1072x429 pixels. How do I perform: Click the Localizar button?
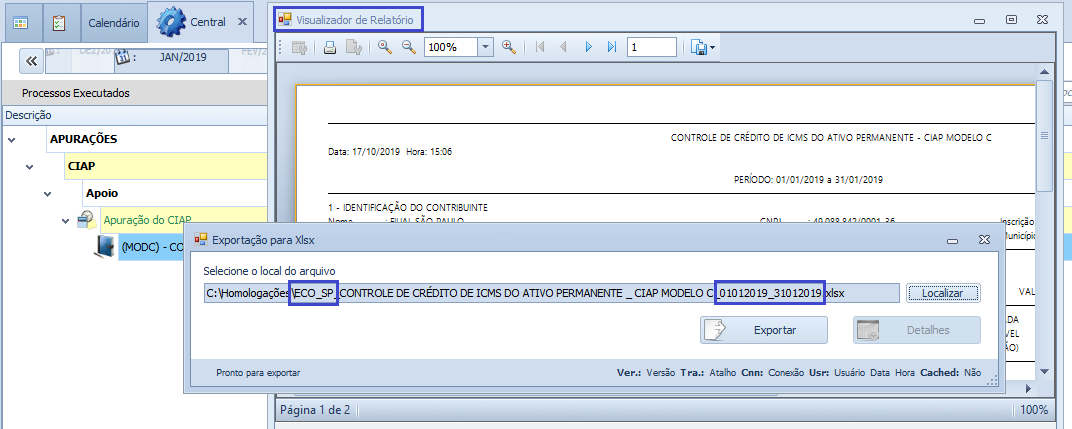(942, 293)
